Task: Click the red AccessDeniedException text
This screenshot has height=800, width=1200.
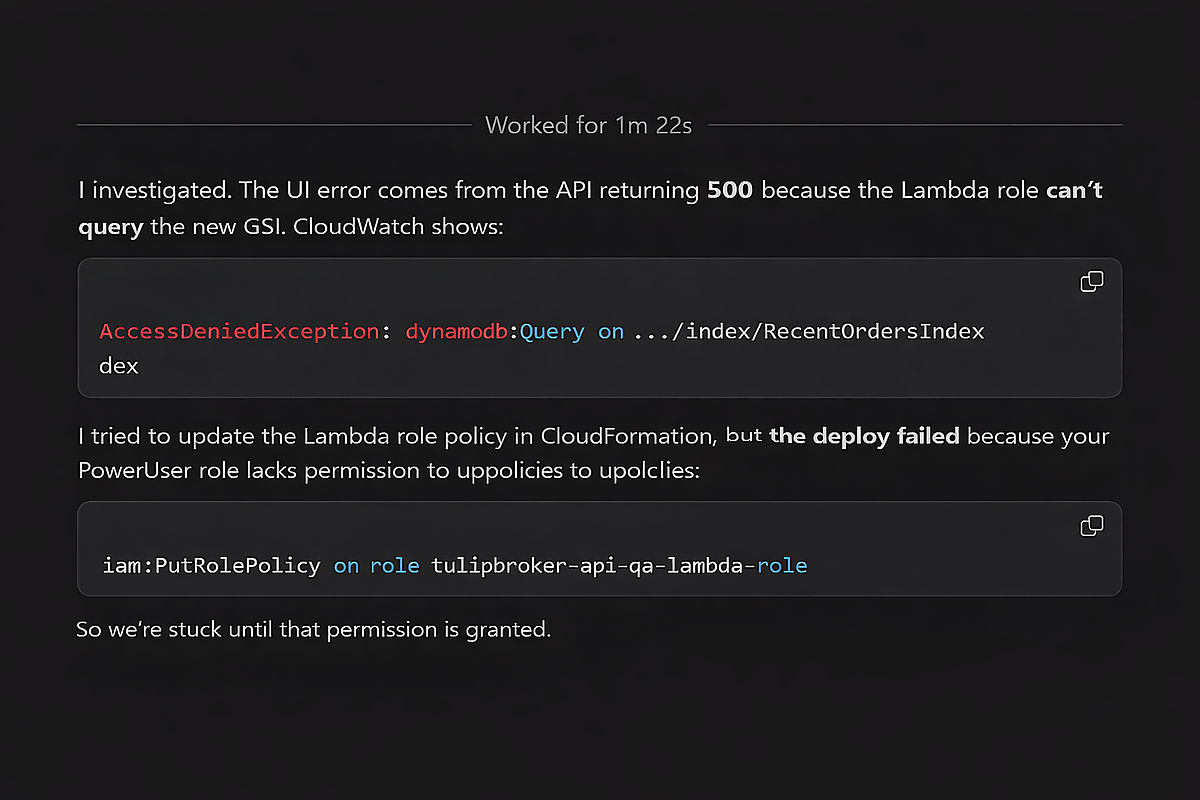Action: tap(239, 332)
